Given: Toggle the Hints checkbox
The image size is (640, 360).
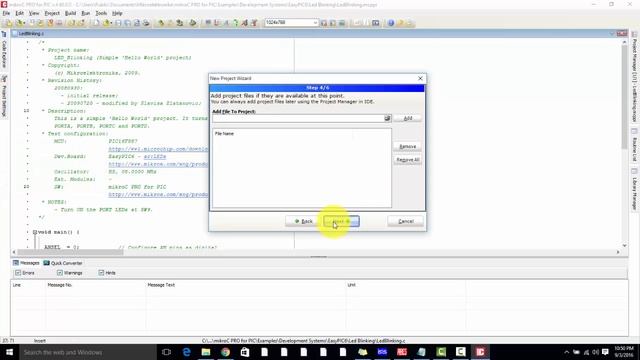Looking at the screenshot, I should coord(101,273).
